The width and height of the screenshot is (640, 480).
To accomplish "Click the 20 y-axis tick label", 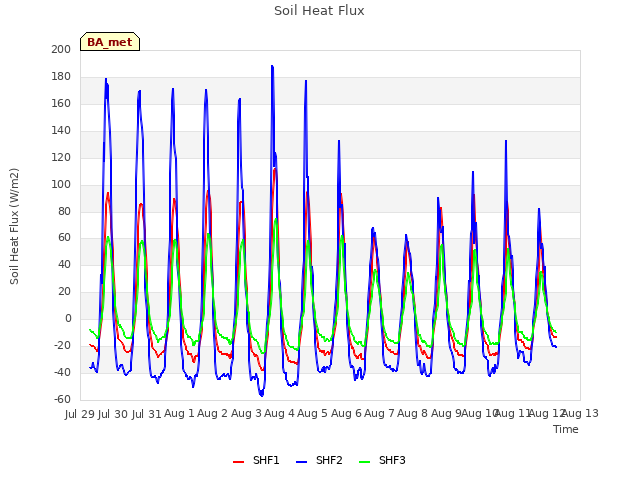I will coord(64,291).
